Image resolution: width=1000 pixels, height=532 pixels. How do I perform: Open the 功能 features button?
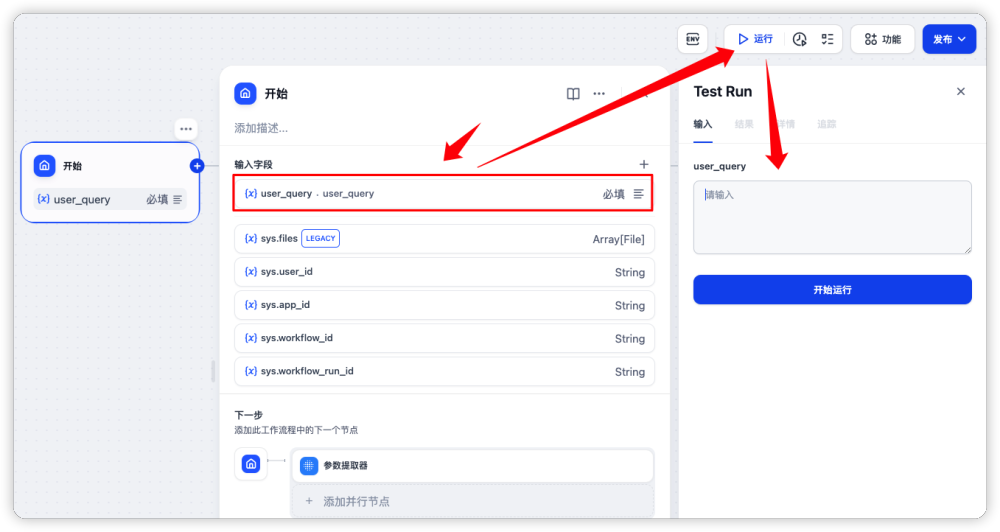882,39
